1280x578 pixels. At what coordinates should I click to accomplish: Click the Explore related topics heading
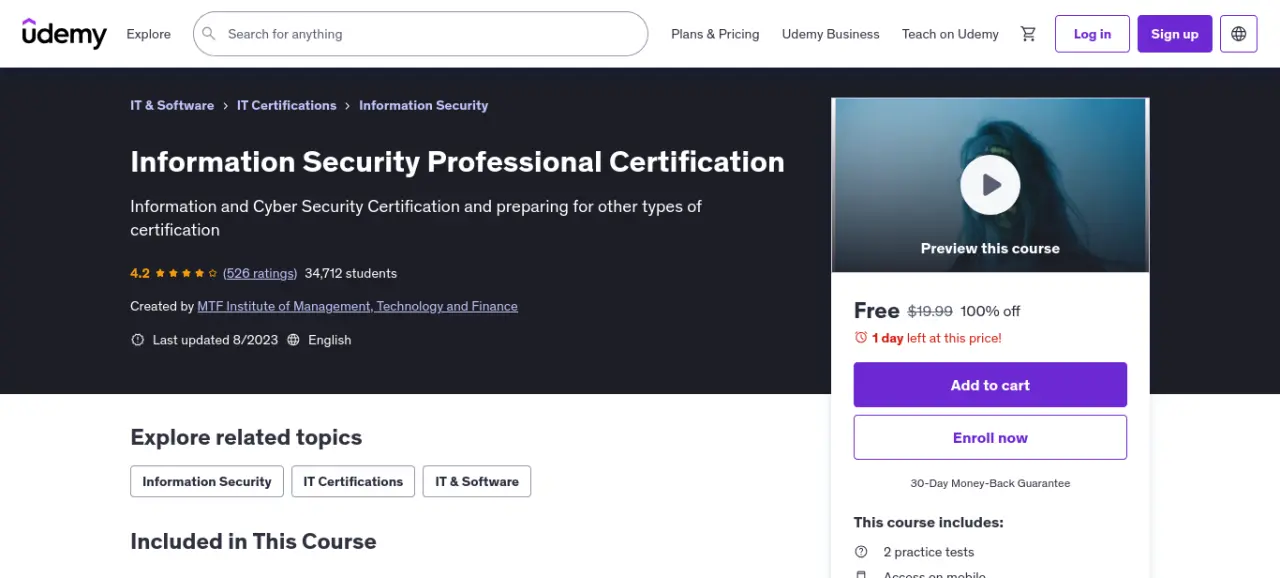tap(246, 437)
